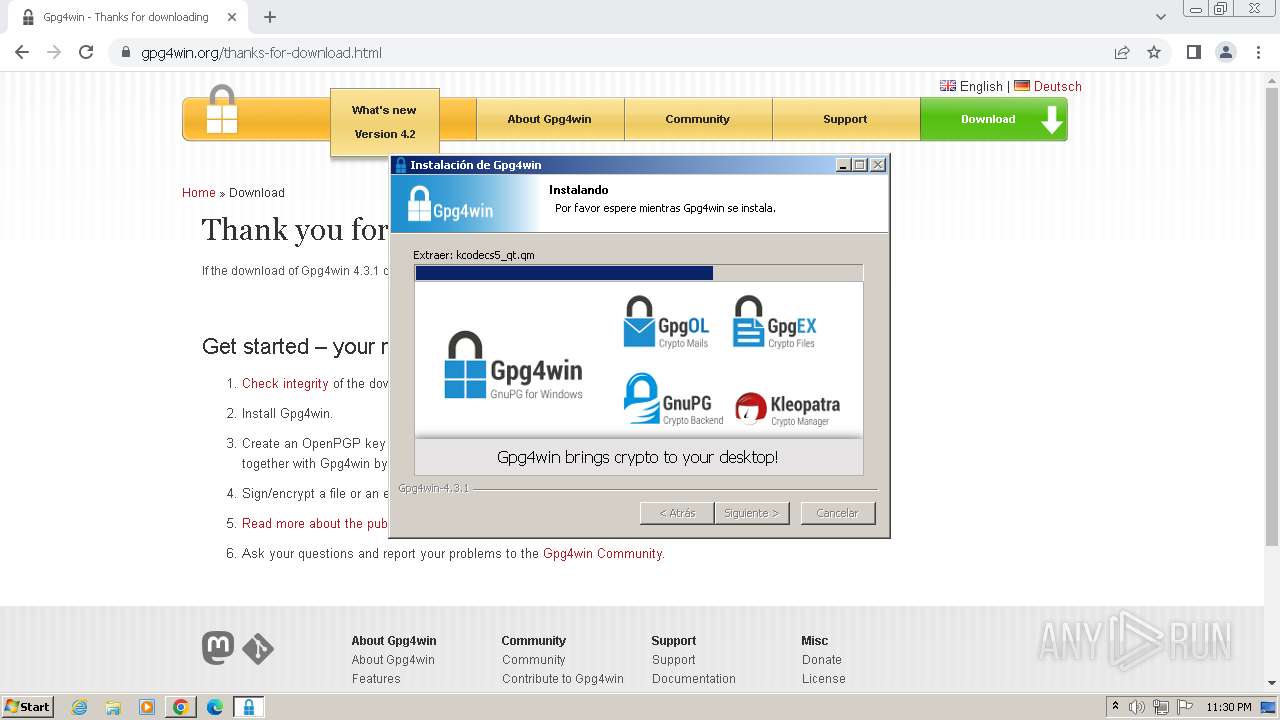Click the GpgEX Crypto Files logo

[775, 322]
